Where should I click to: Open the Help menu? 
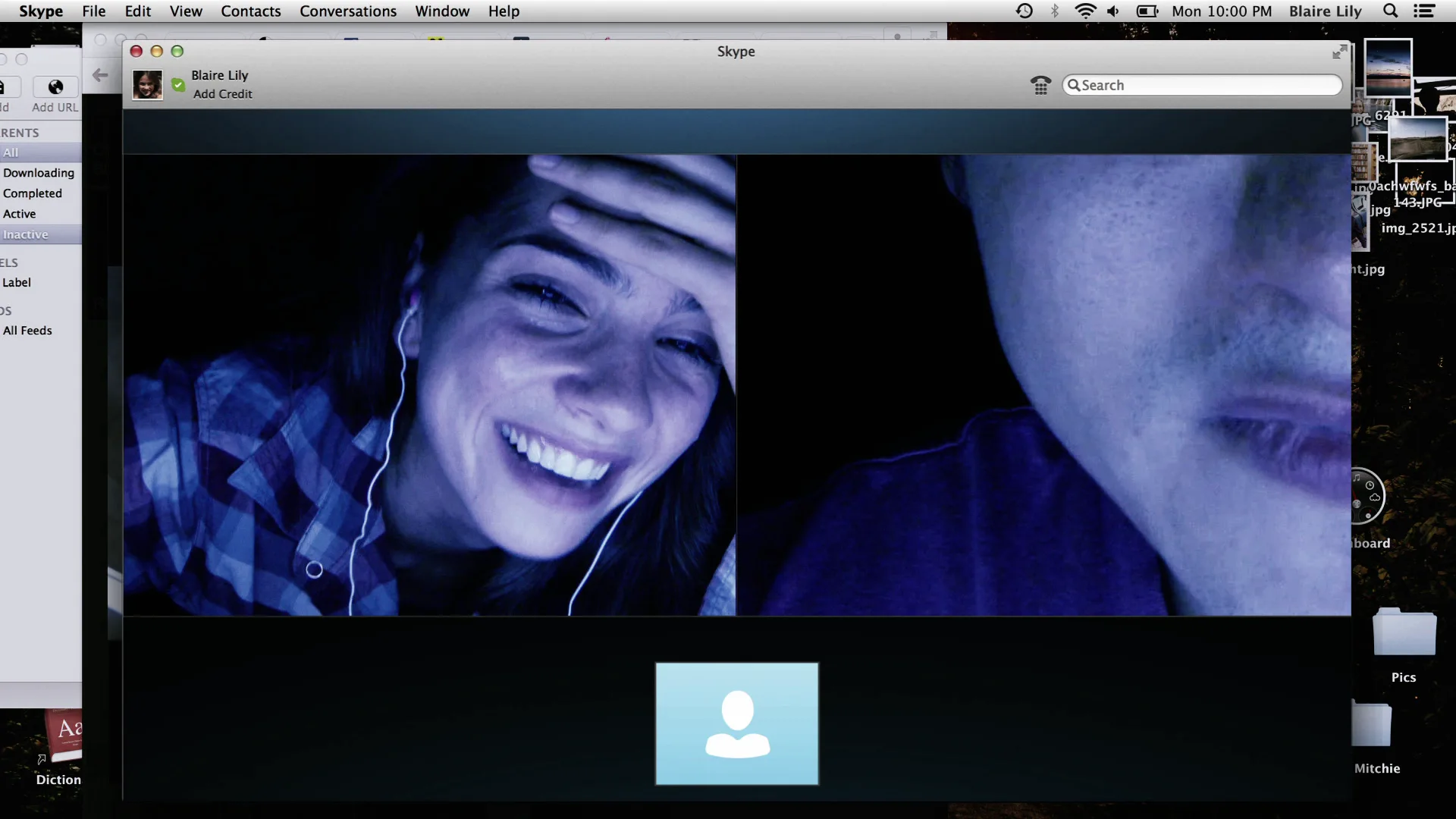pyautogui.click(x=504, y=11)
